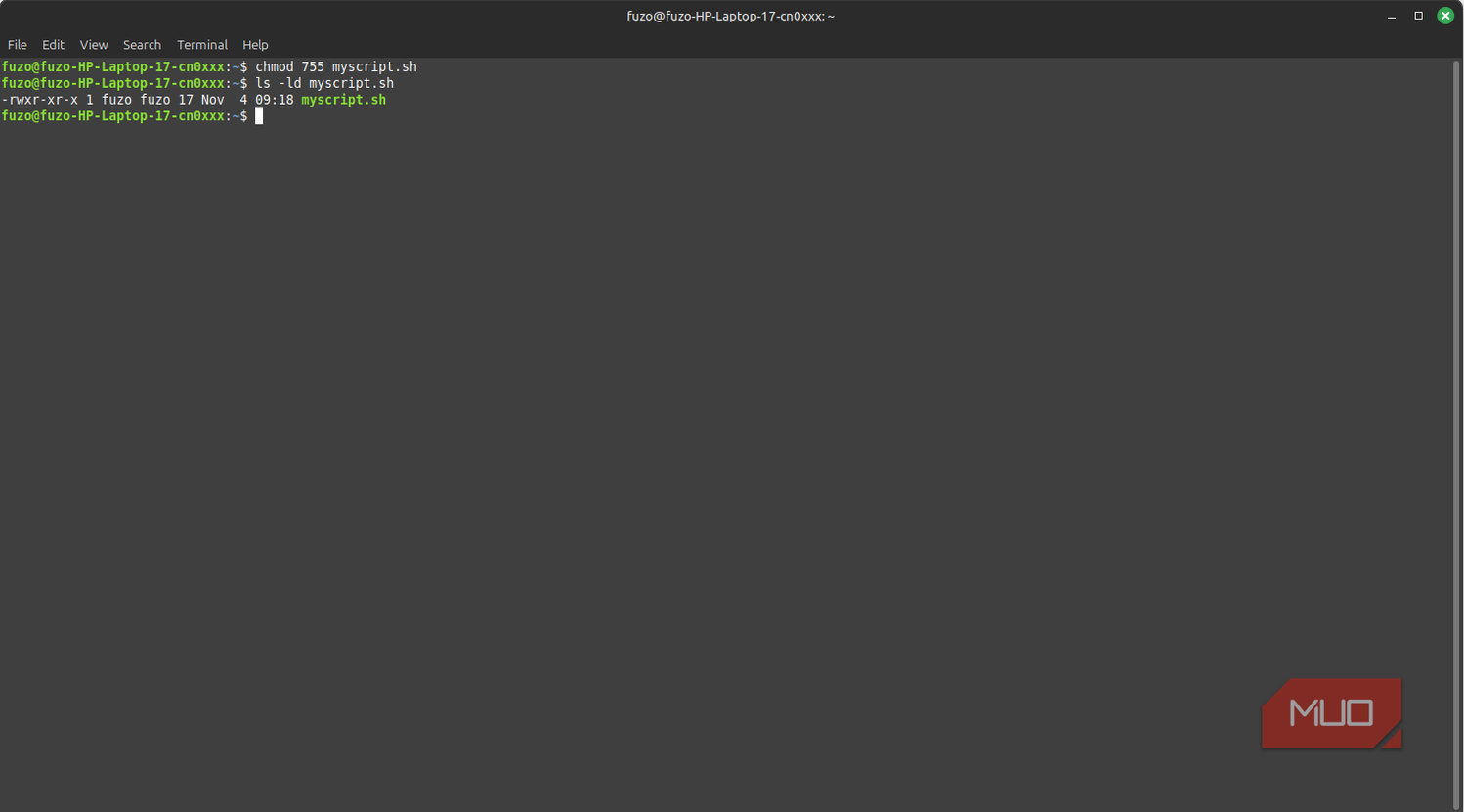Open the Edit menu
Screen dimensions: 1464x812
pos(53,45)
